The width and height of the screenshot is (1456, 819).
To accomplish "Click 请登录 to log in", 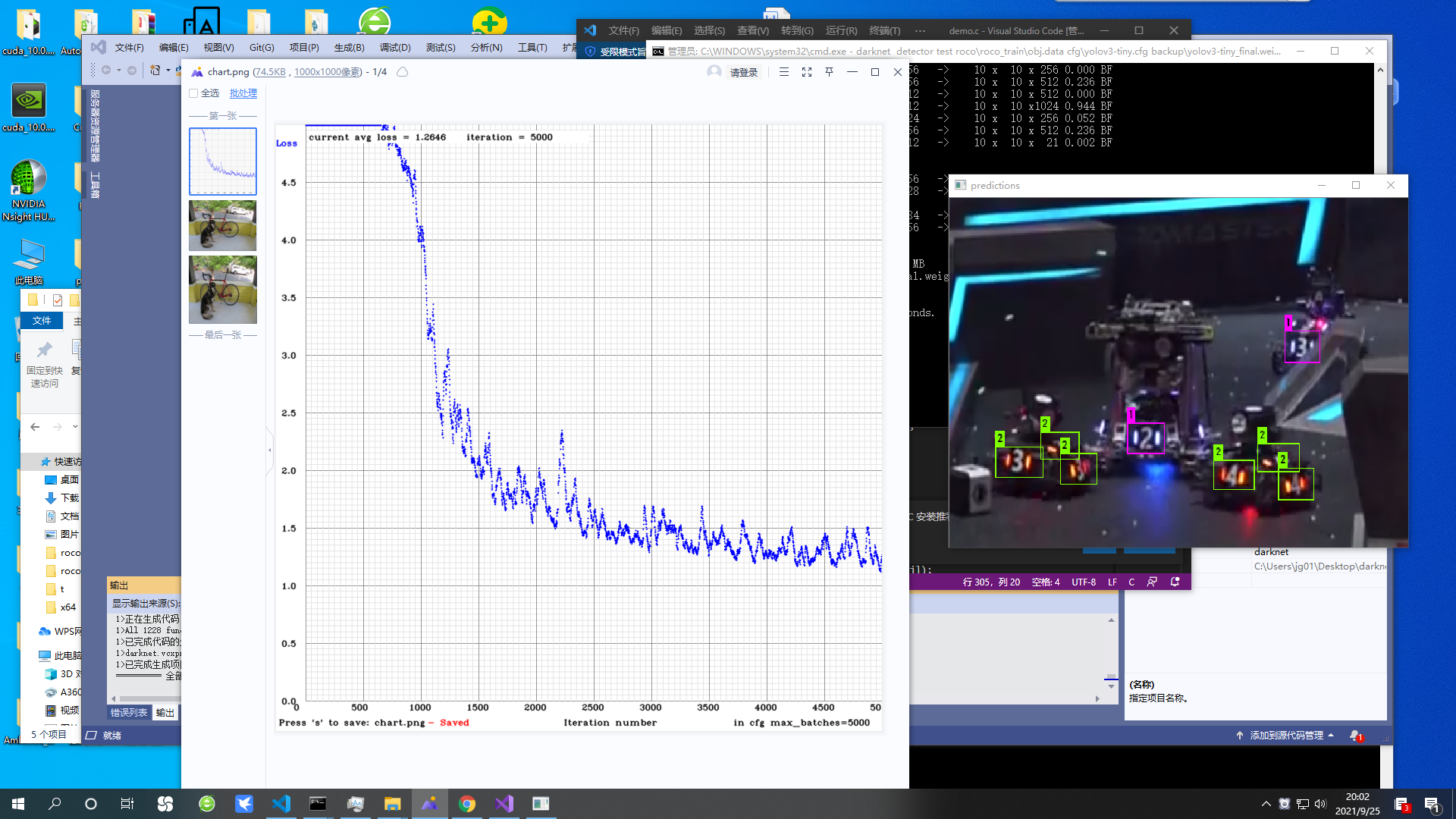I will point(744,73).
